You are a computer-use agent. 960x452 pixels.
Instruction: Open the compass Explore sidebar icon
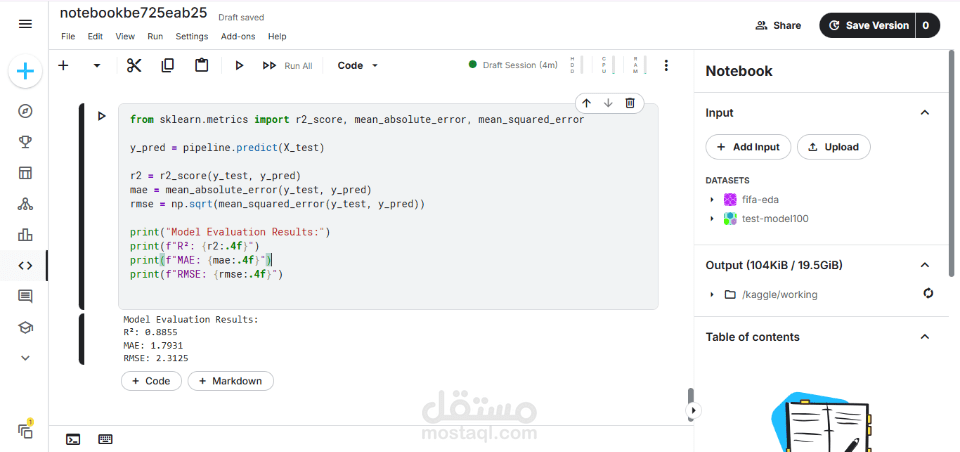point(25,111)
